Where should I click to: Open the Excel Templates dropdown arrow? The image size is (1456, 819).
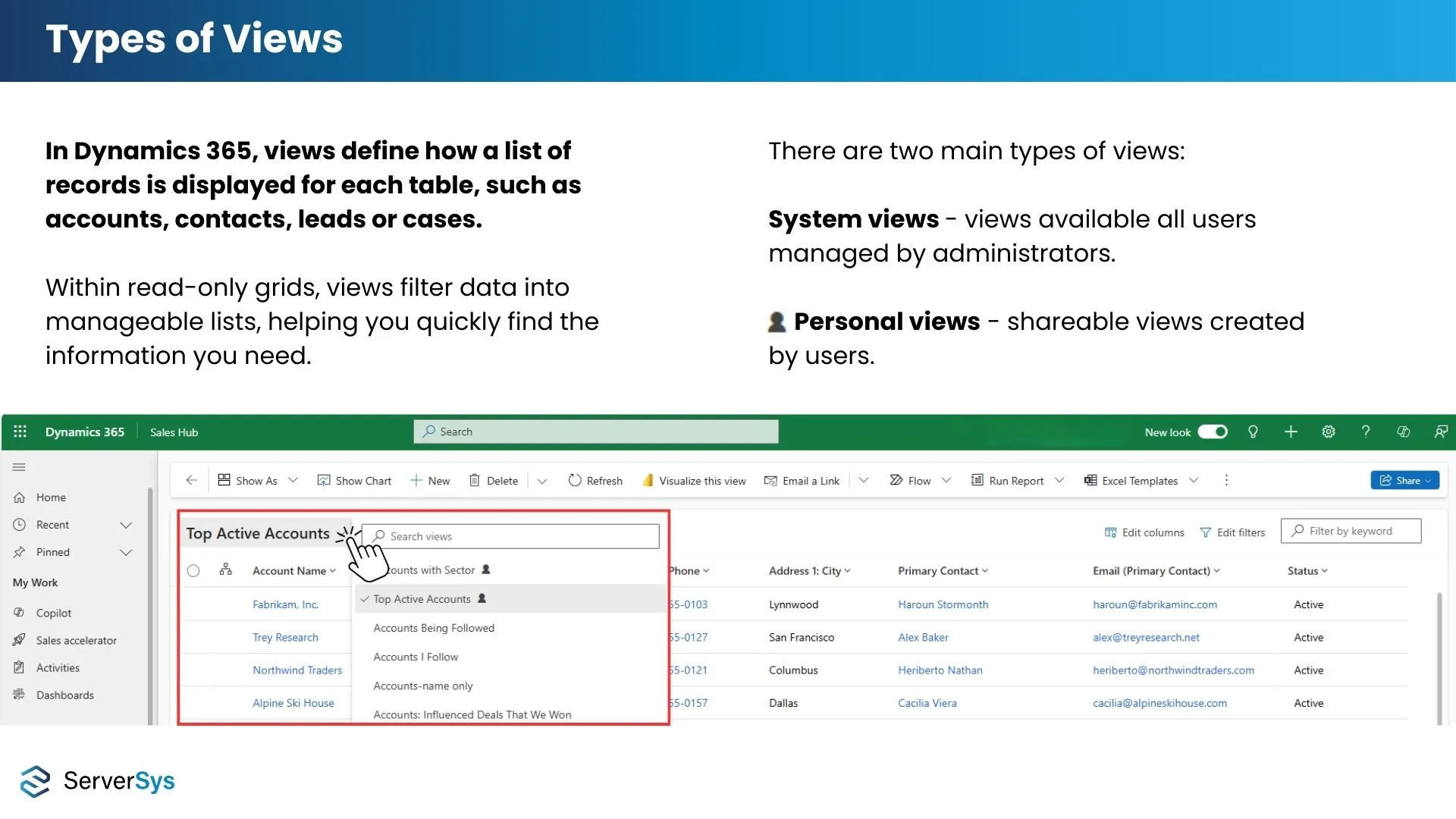1194,480
